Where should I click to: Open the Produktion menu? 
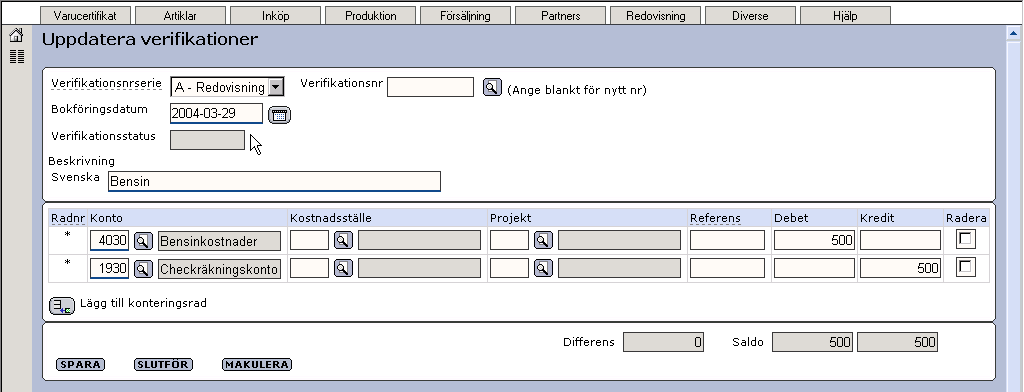(370, 16)
